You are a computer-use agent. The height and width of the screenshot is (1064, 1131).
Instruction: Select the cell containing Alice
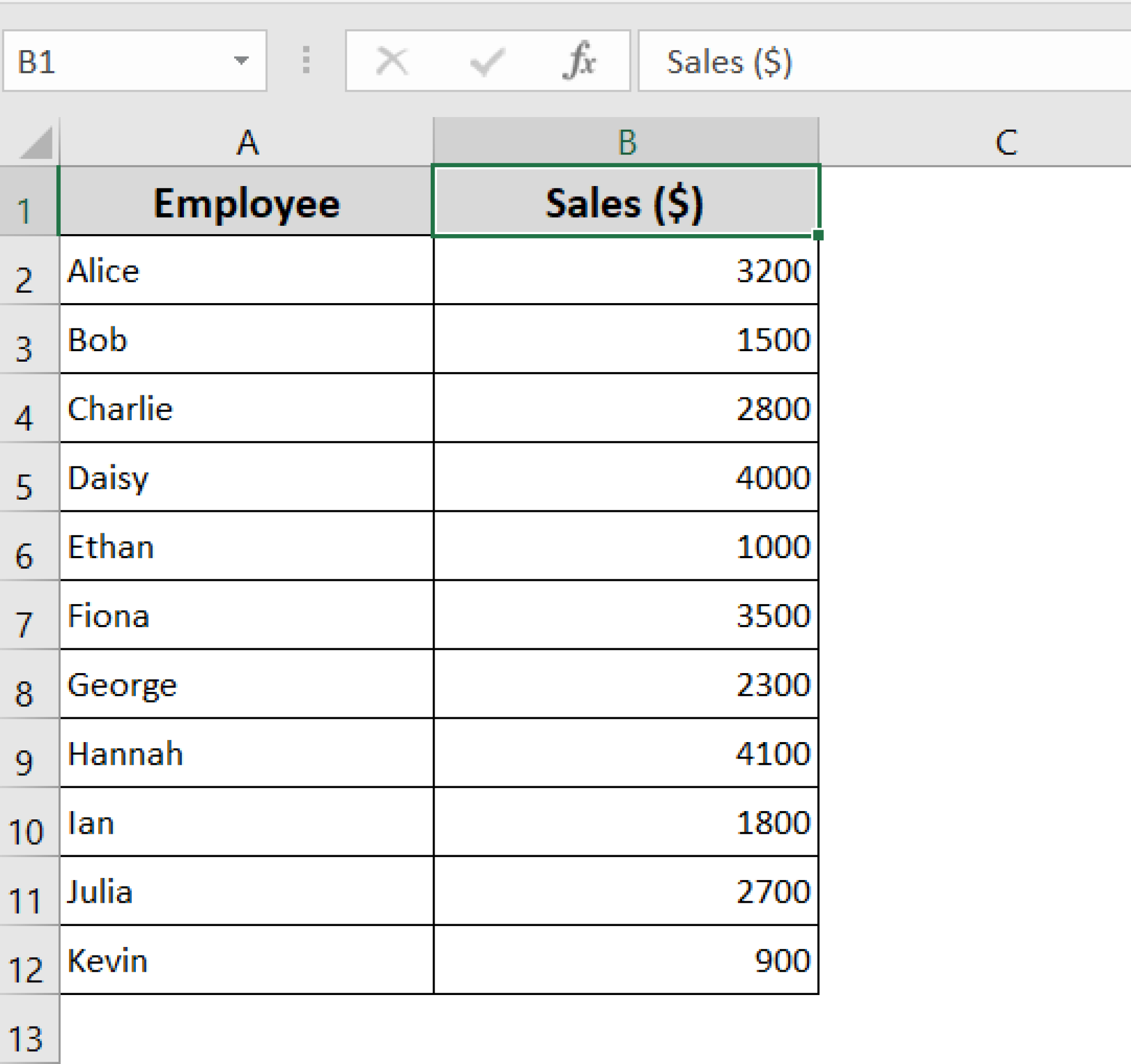[x=246, y=271]
